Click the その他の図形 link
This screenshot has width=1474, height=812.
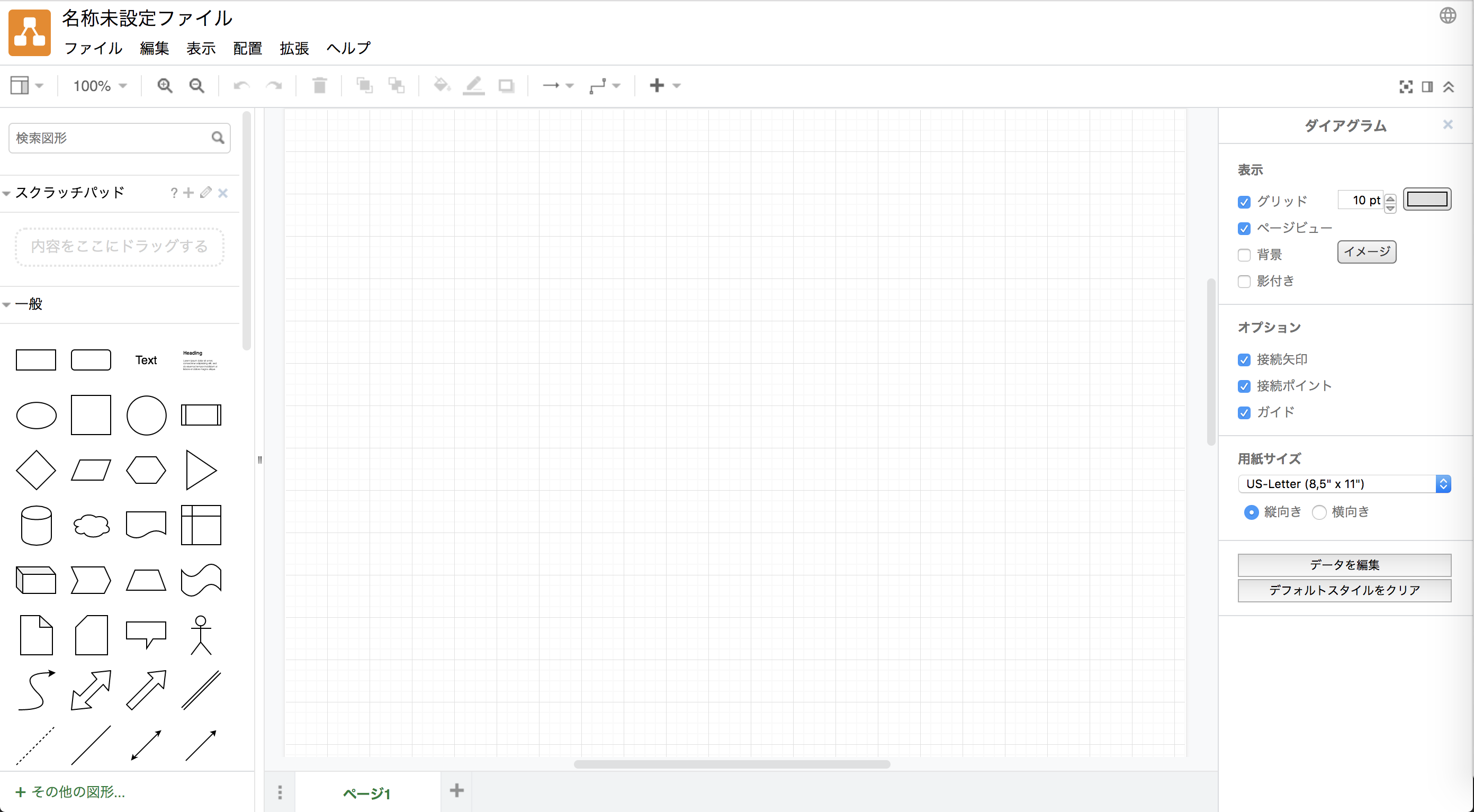pos(70,792)
